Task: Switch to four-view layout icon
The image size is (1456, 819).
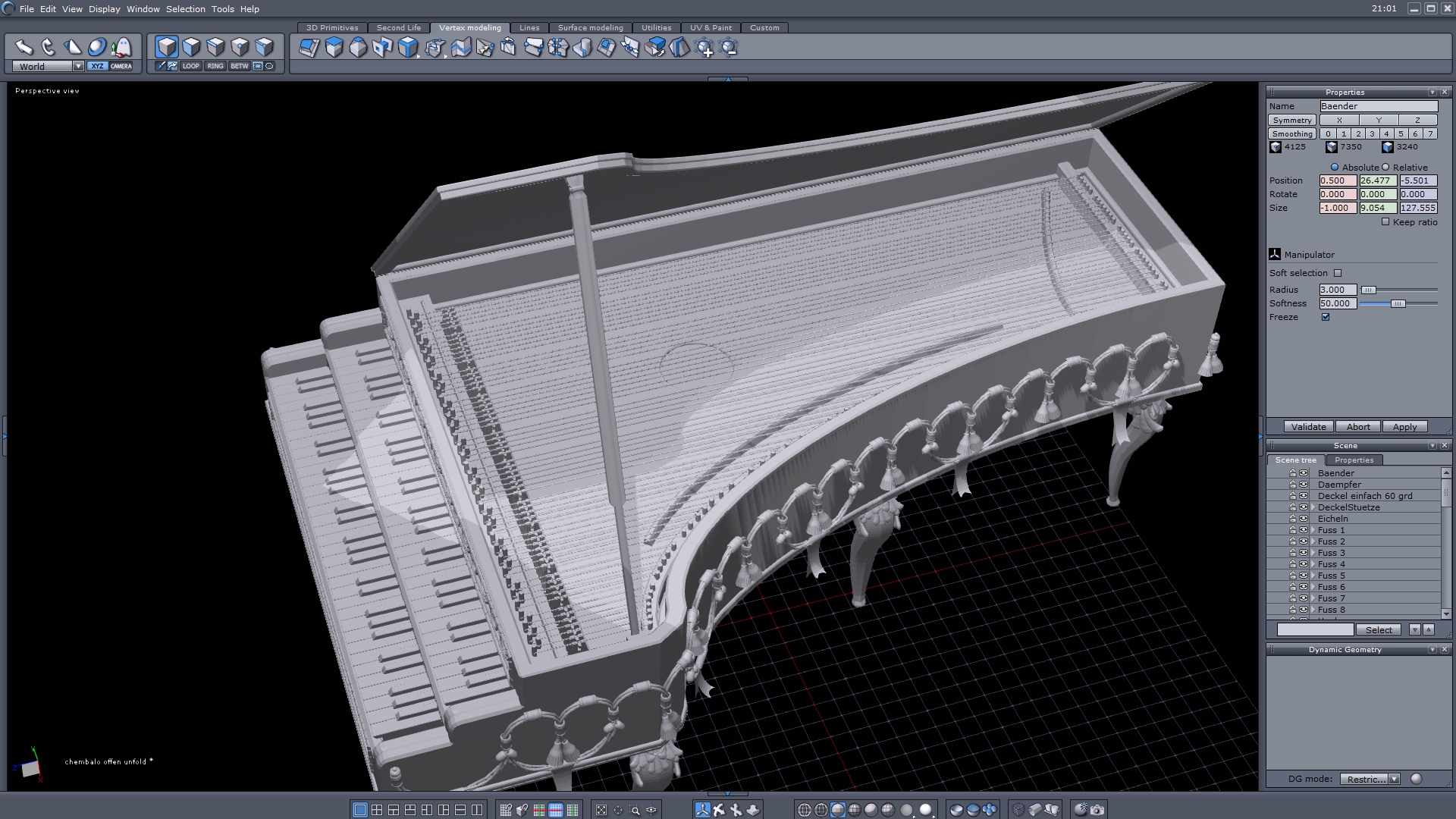Action: 377,810
